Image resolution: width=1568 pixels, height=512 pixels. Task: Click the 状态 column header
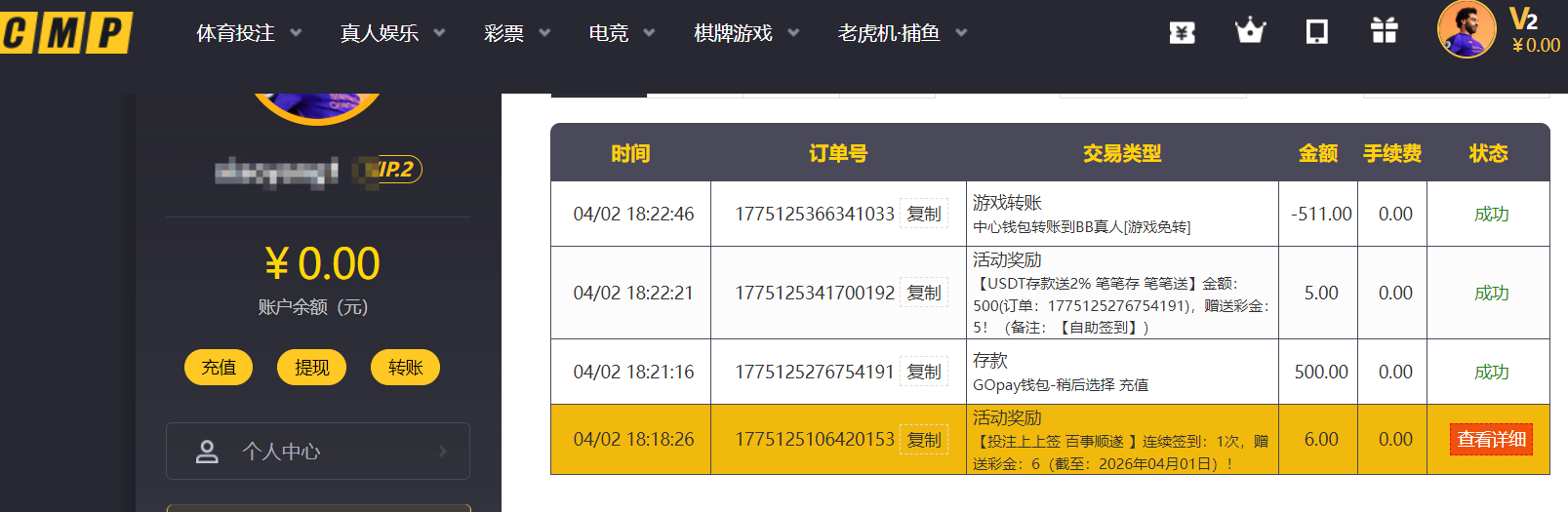coord(1489,153)
